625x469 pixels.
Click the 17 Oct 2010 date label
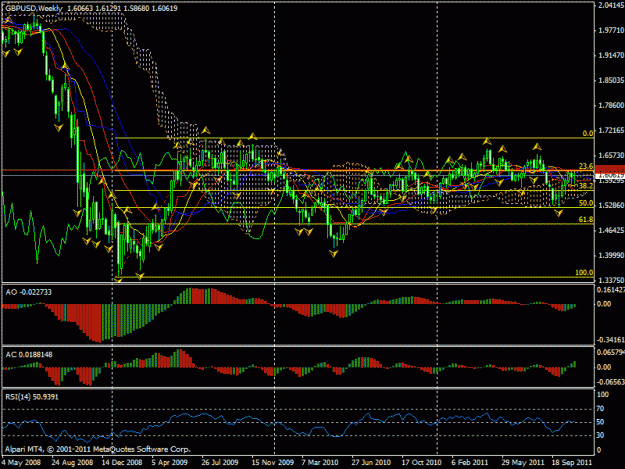tap(421, 463)
